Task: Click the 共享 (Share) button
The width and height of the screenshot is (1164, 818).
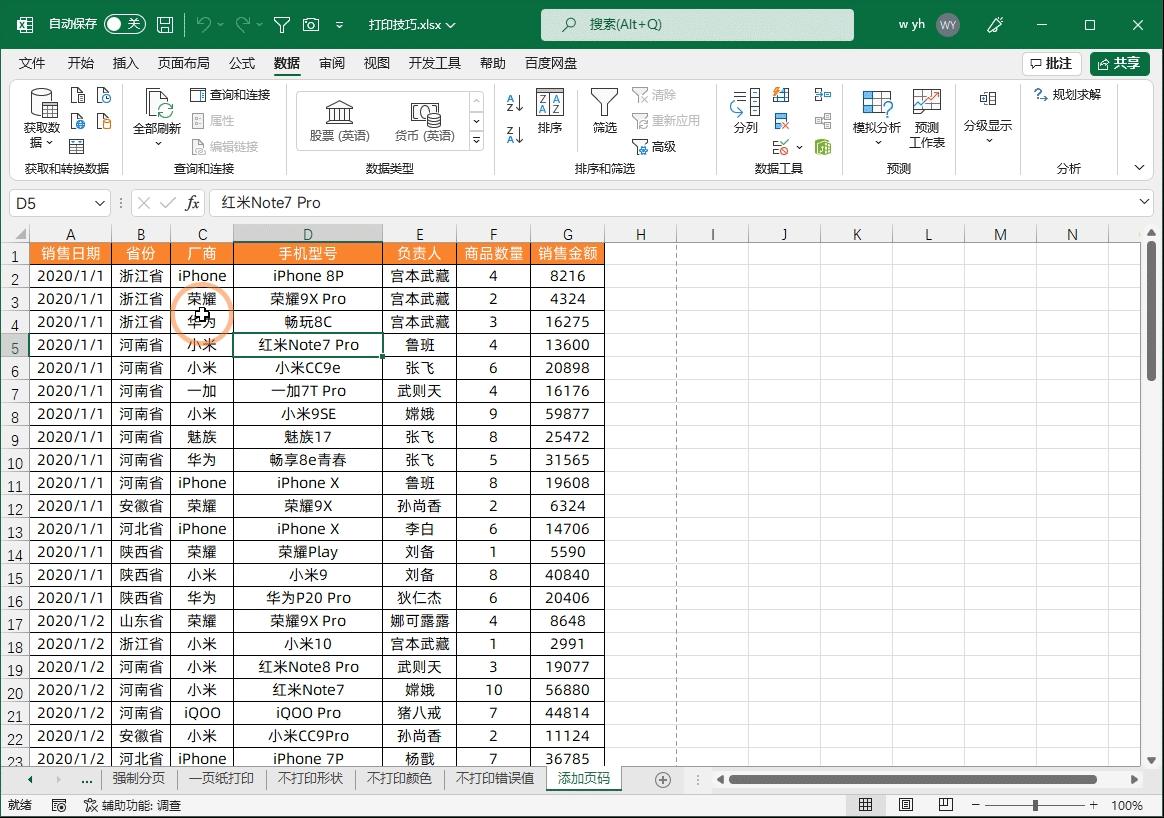Action: 1118,63
